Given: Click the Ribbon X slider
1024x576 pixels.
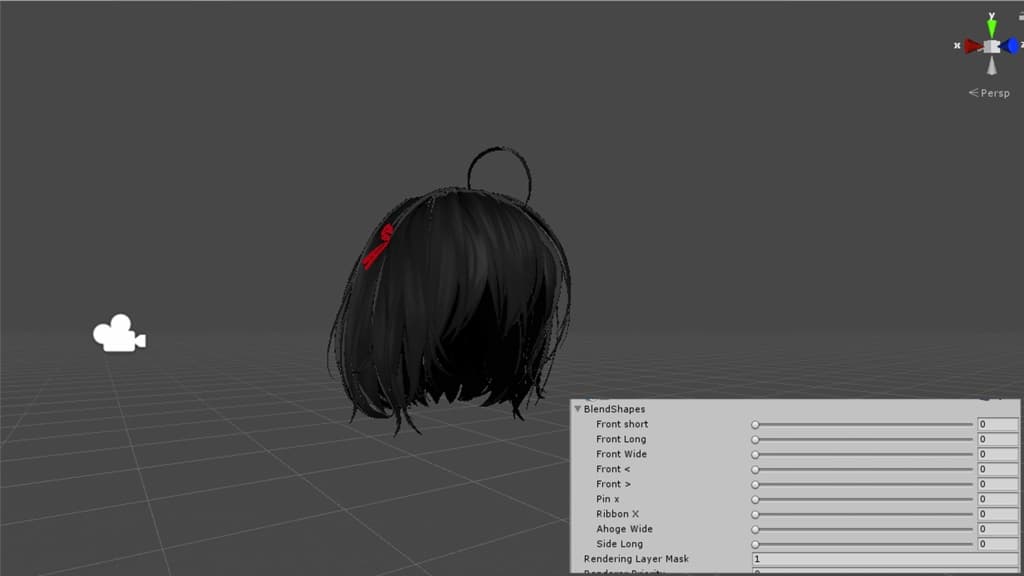Looking at the screenshot, I should tap(862, 515).
